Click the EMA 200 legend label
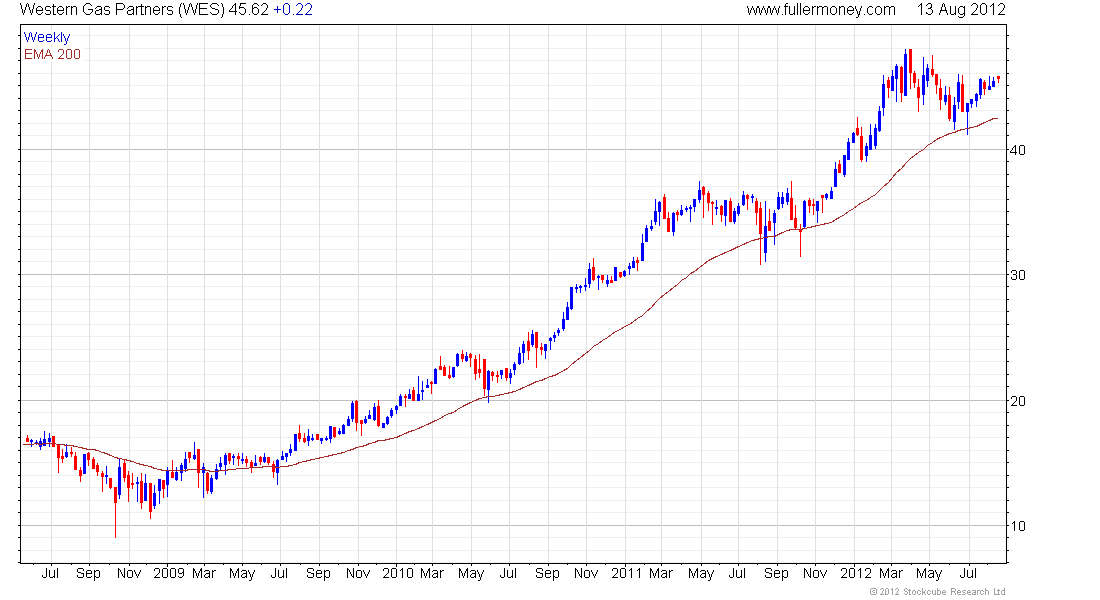1100x600 pixels. click(x=52, y=54)
